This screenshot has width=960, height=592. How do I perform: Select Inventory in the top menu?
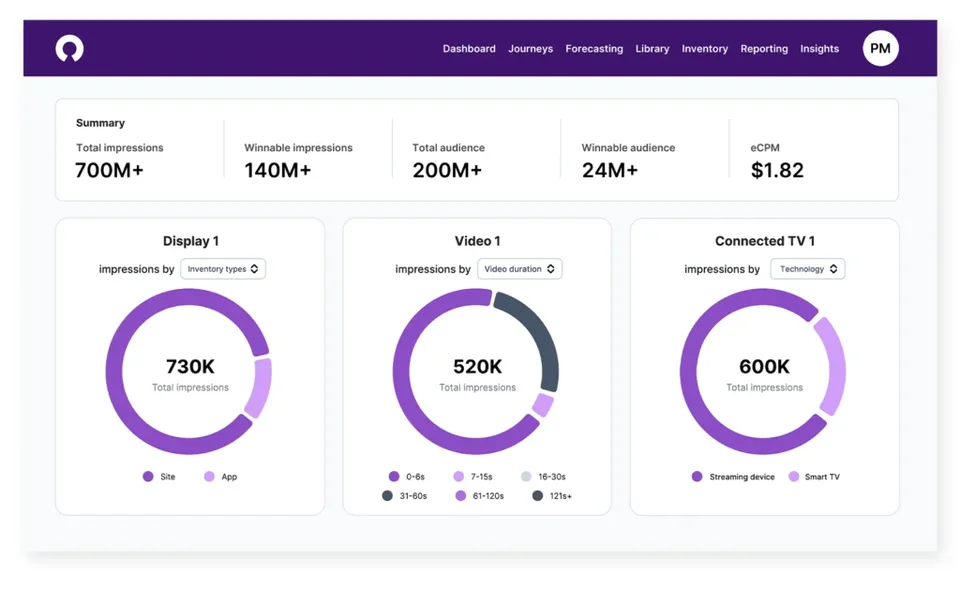point(705,48)
